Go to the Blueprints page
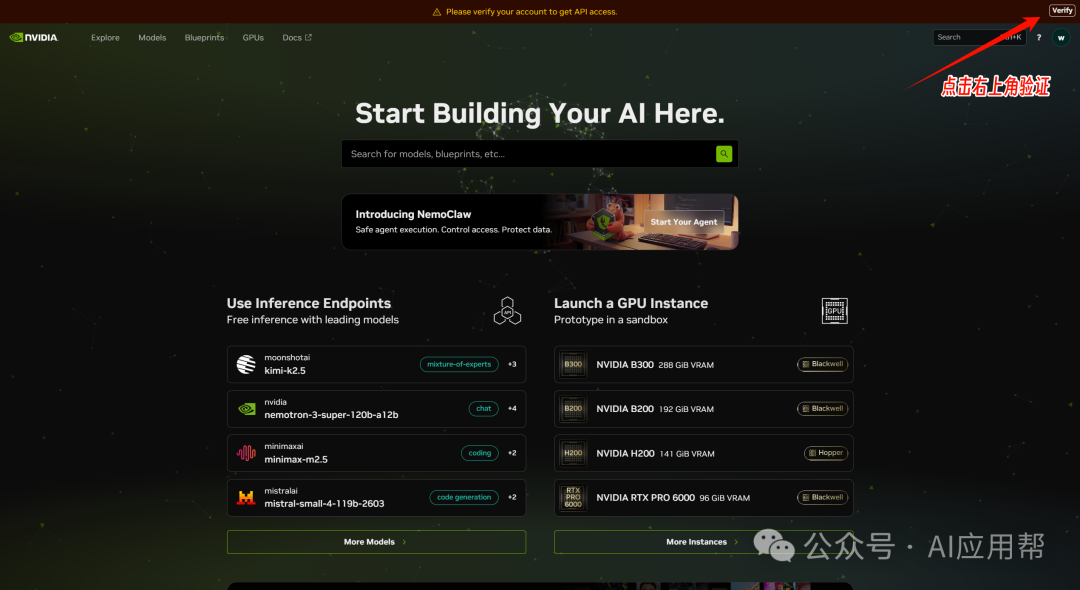The width and height of the screenshot is (1080, 590). pyautogui.click(x=205, y=38)
